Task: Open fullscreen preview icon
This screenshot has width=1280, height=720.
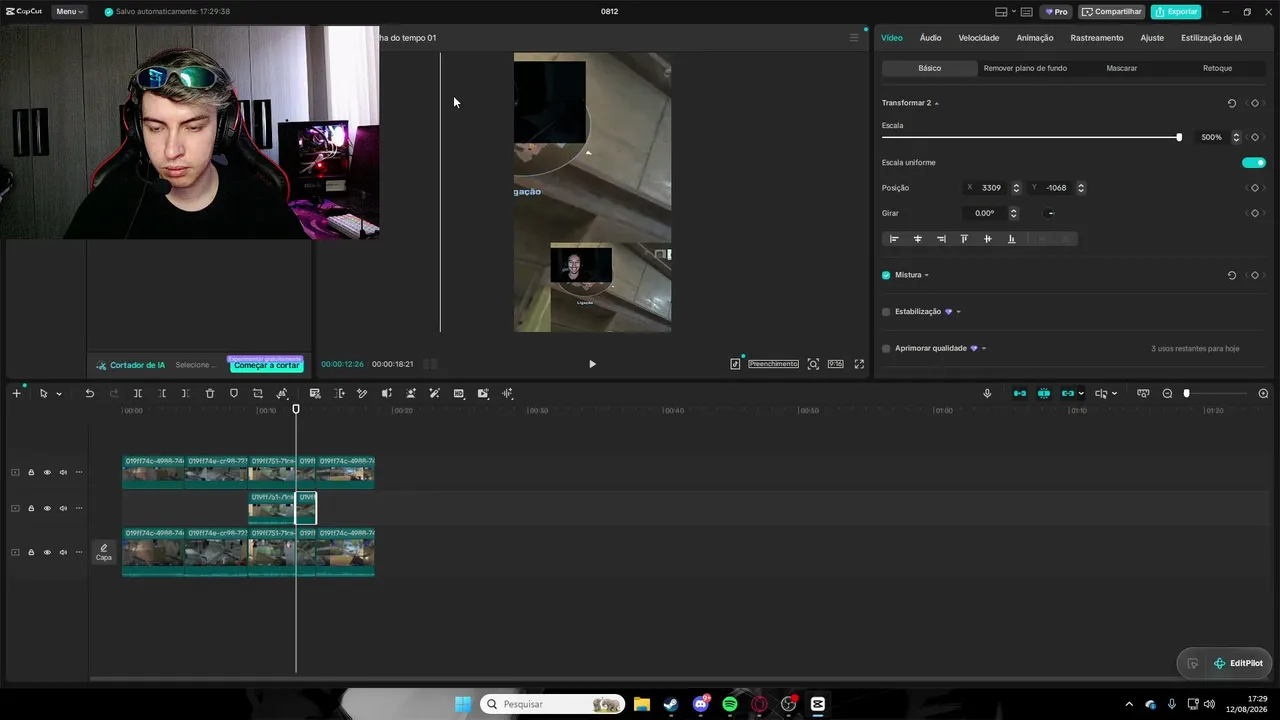Action: click(x=859, y=364)
